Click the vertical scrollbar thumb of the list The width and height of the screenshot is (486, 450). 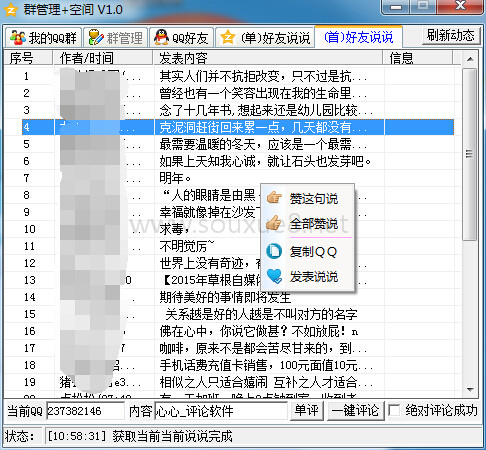point(470,154)
